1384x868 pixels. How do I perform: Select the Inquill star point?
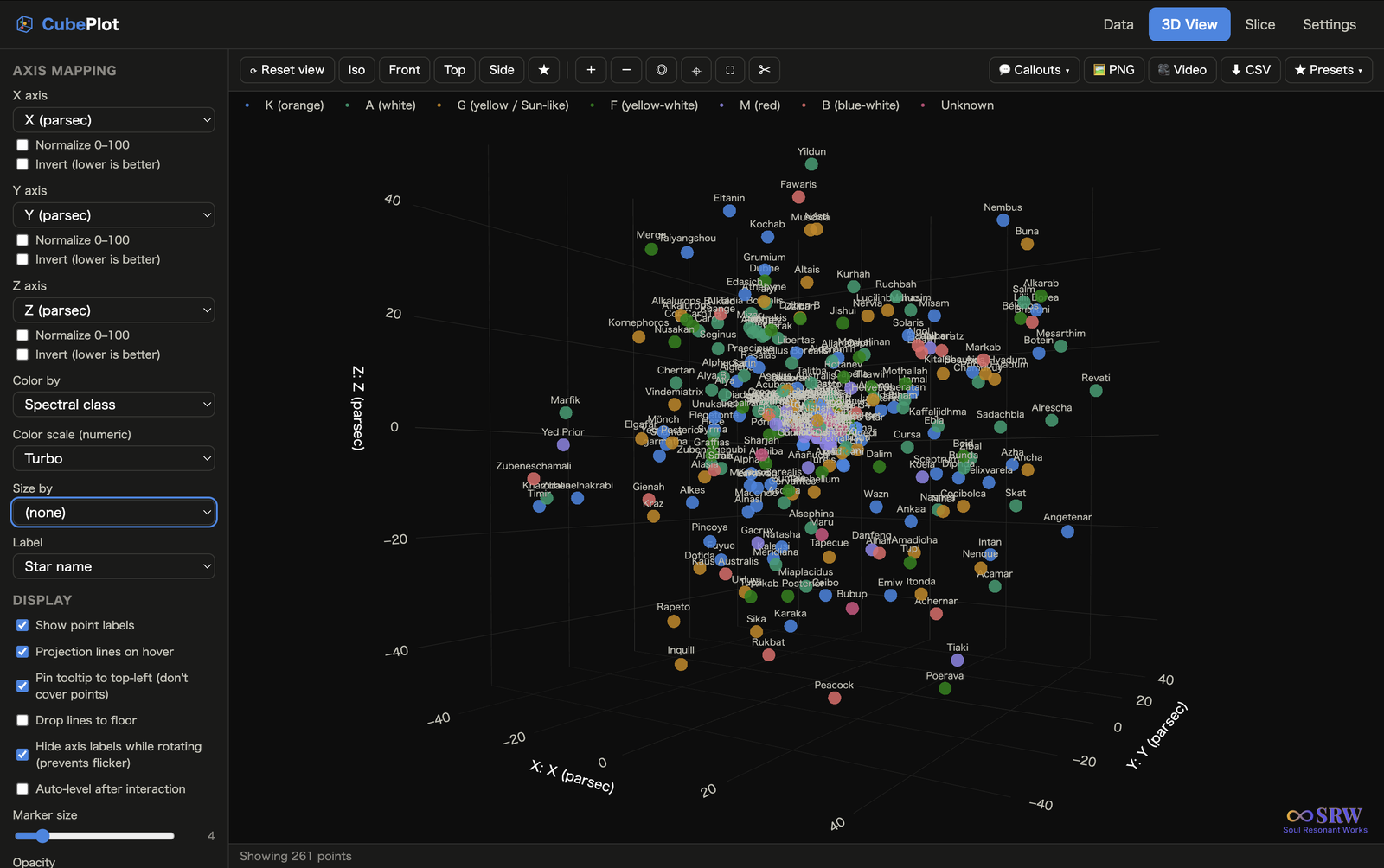681,664
